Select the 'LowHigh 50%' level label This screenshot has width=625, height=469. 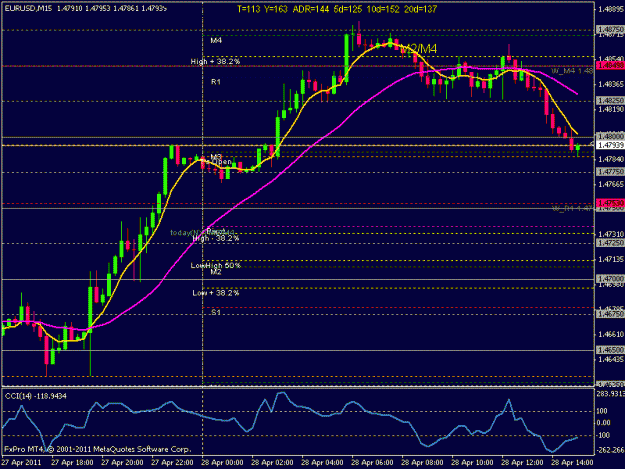tap(216, 265)
